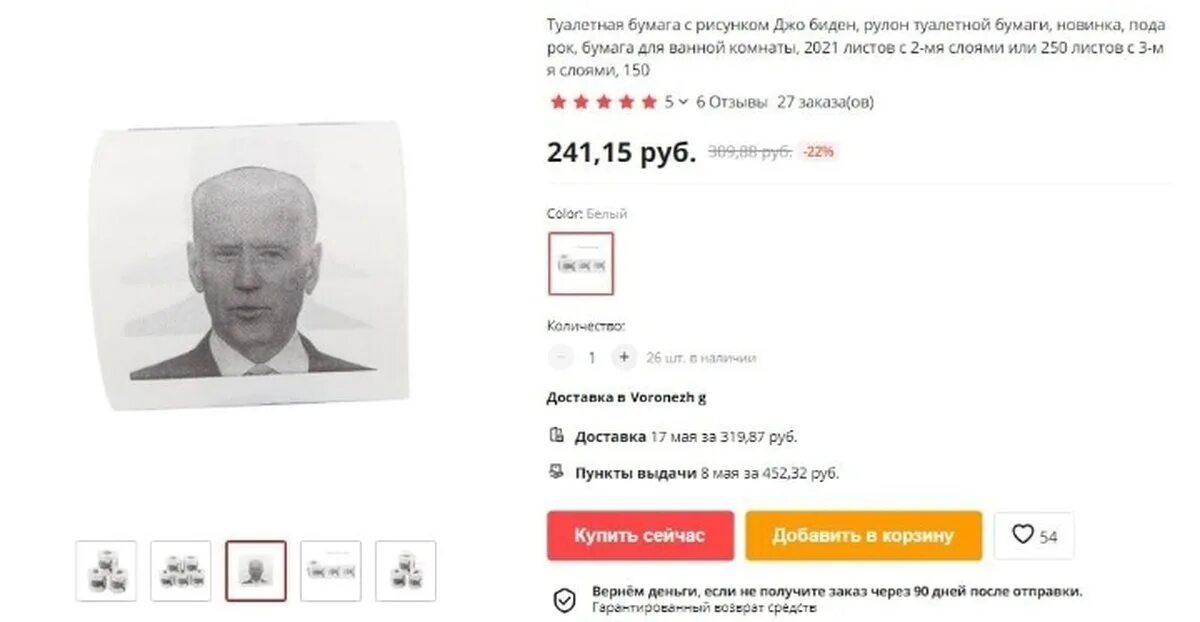Select the Белый color variant swatch
1200x622 pixels.
[581, 264]
